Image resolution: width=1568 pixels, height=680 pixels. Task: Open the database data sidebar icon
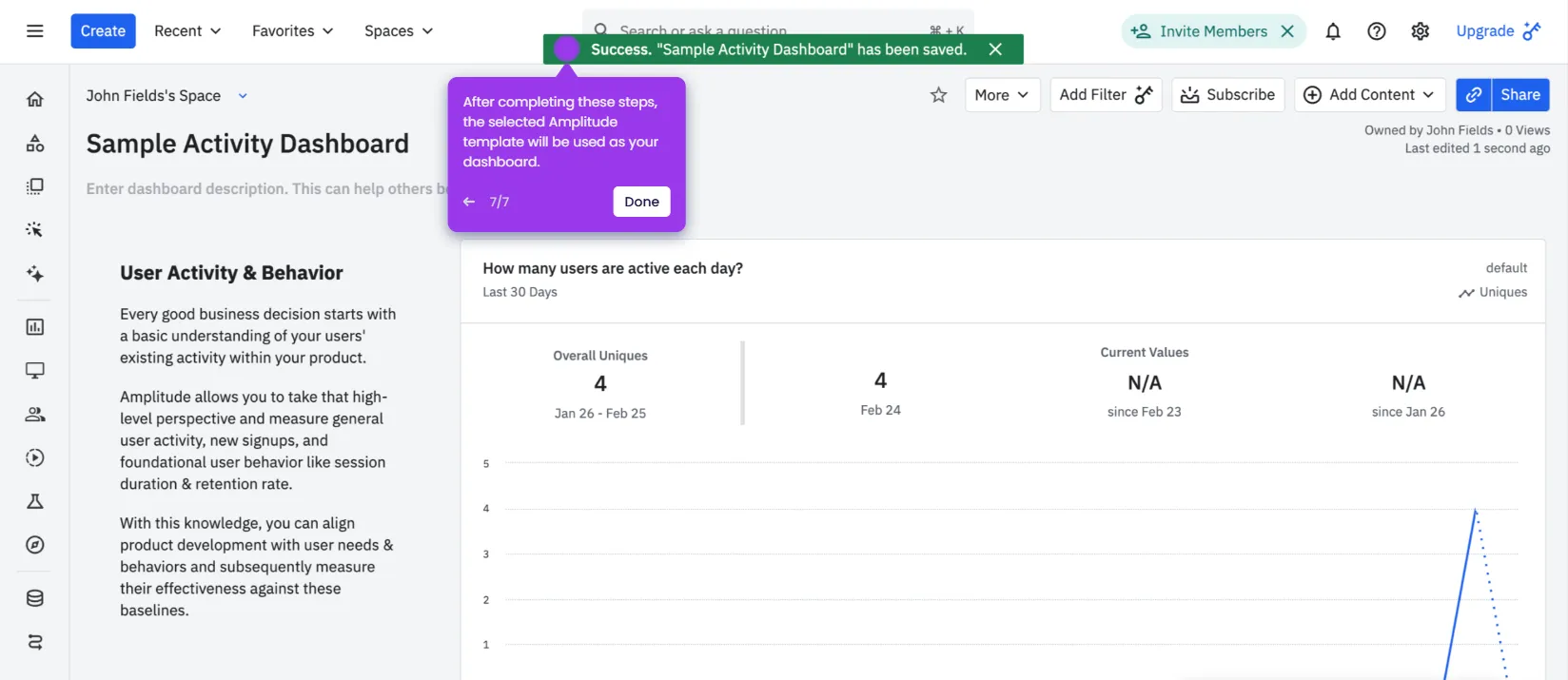[x=35, y=598]
